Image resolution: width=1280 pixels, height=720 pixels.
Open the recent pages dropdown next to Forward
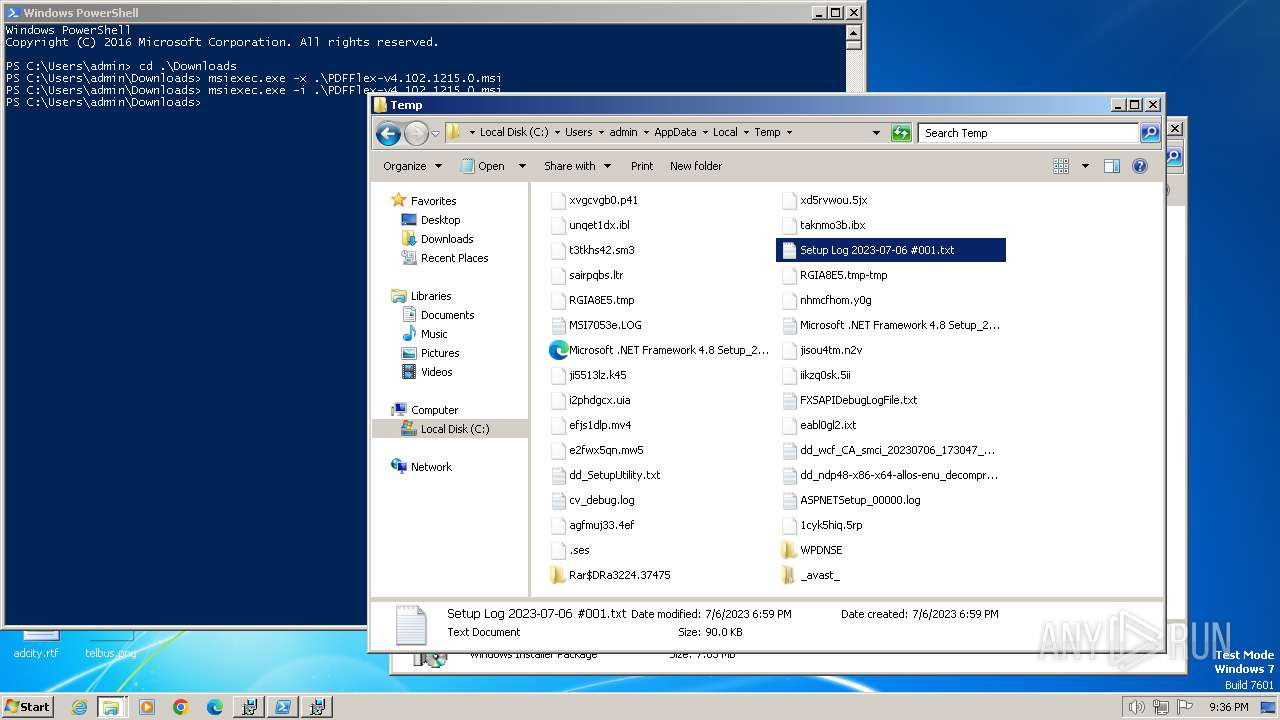click(435, 133)
